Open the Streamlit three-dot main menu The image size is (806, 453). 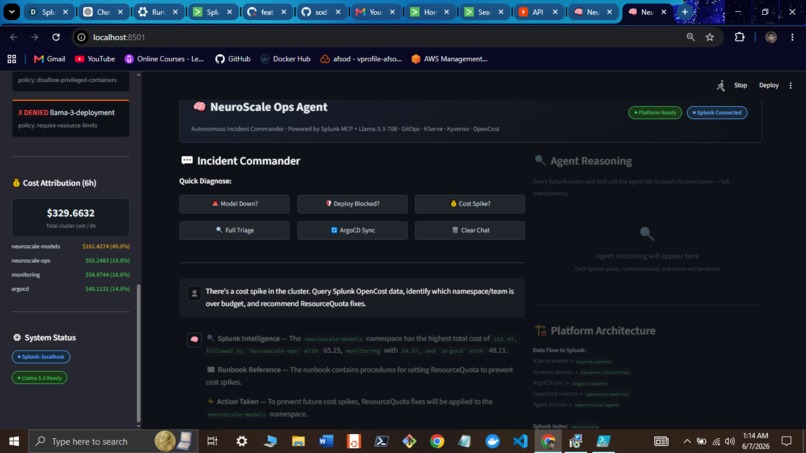(x=791, y=85)
